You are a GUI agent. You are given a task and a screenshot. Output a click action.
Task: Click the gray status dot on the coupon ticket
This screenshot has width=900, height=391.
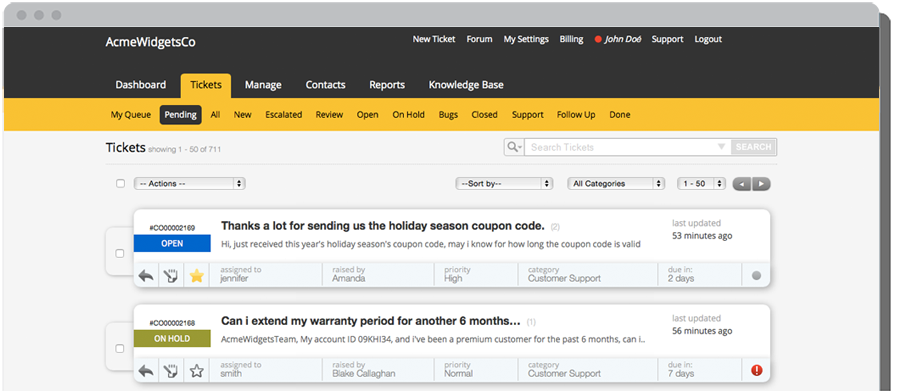(x=757, y=276)
